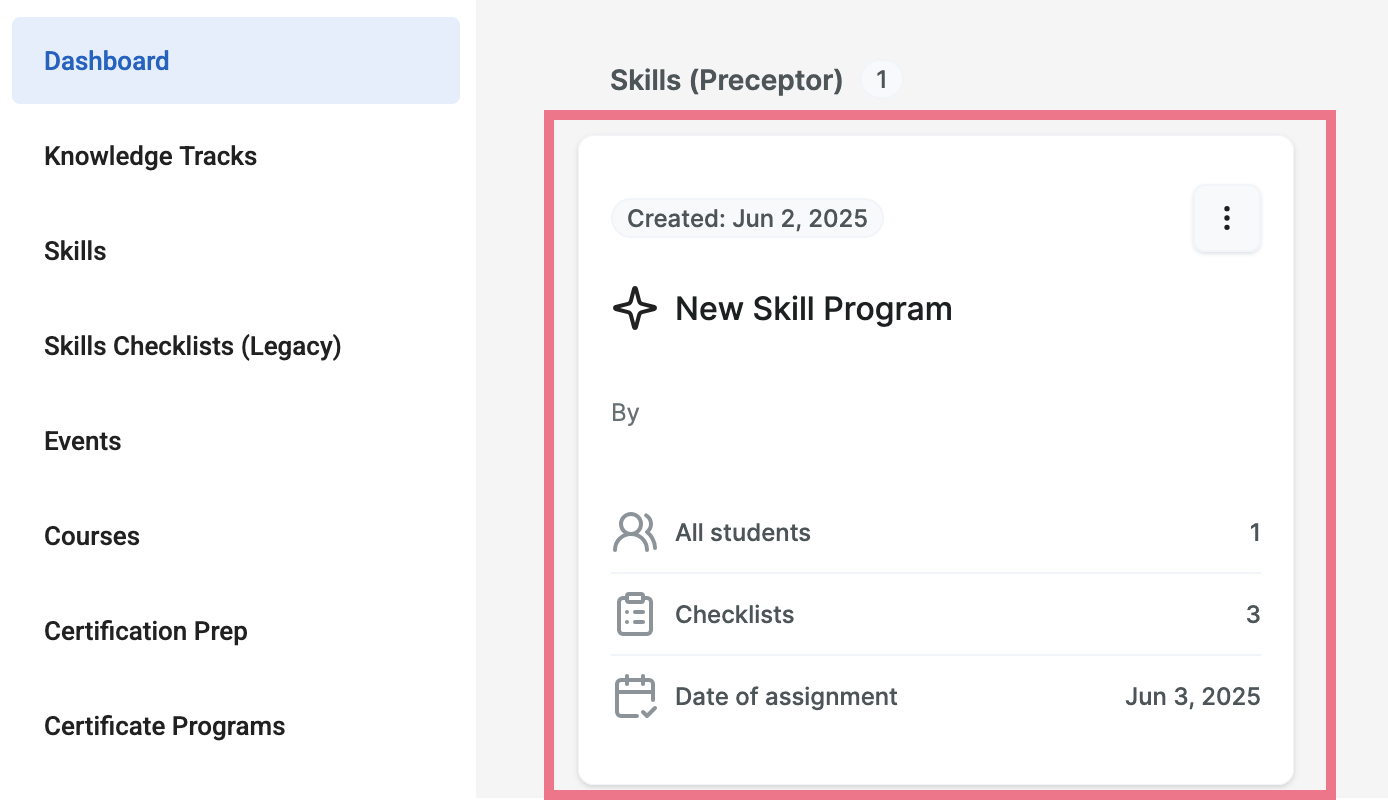The width and height of the screenshot is (1388, 802).
Task: Open the New Skill Program title
Action: pos(814,308)
